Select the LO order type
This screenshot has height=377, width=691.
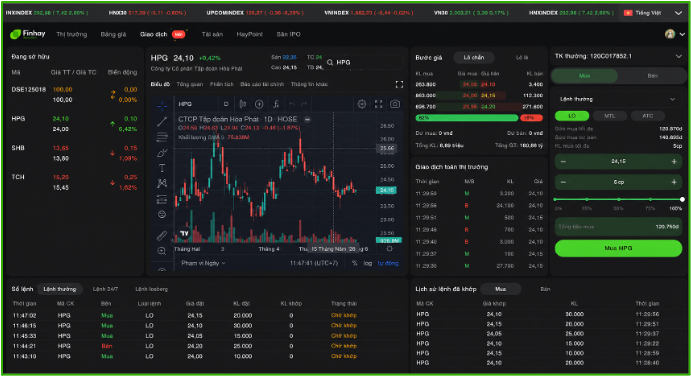(572, 116)
